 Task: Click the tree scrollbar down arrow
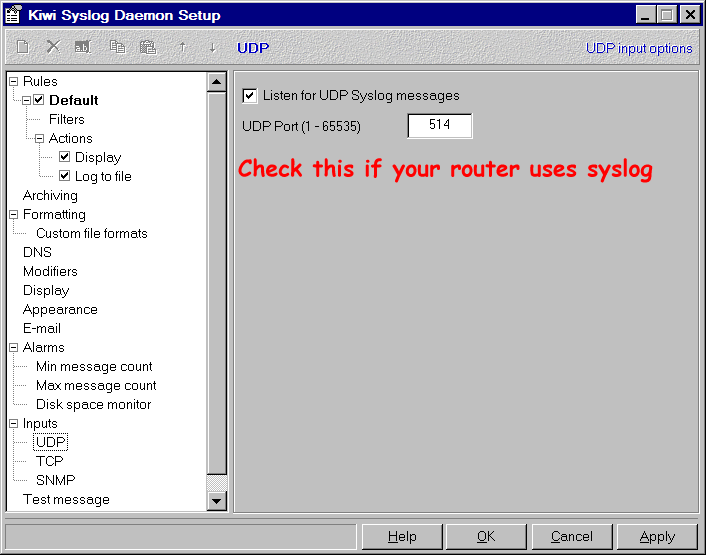pos(217,501)
